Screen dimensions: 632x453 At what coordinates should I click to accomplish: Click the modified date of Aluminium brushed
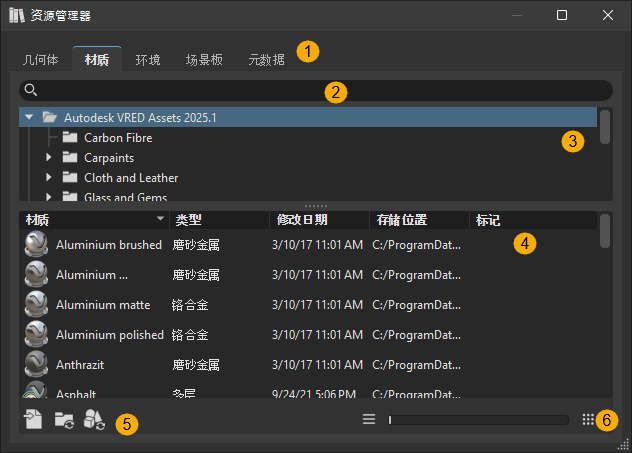point(317,245)
